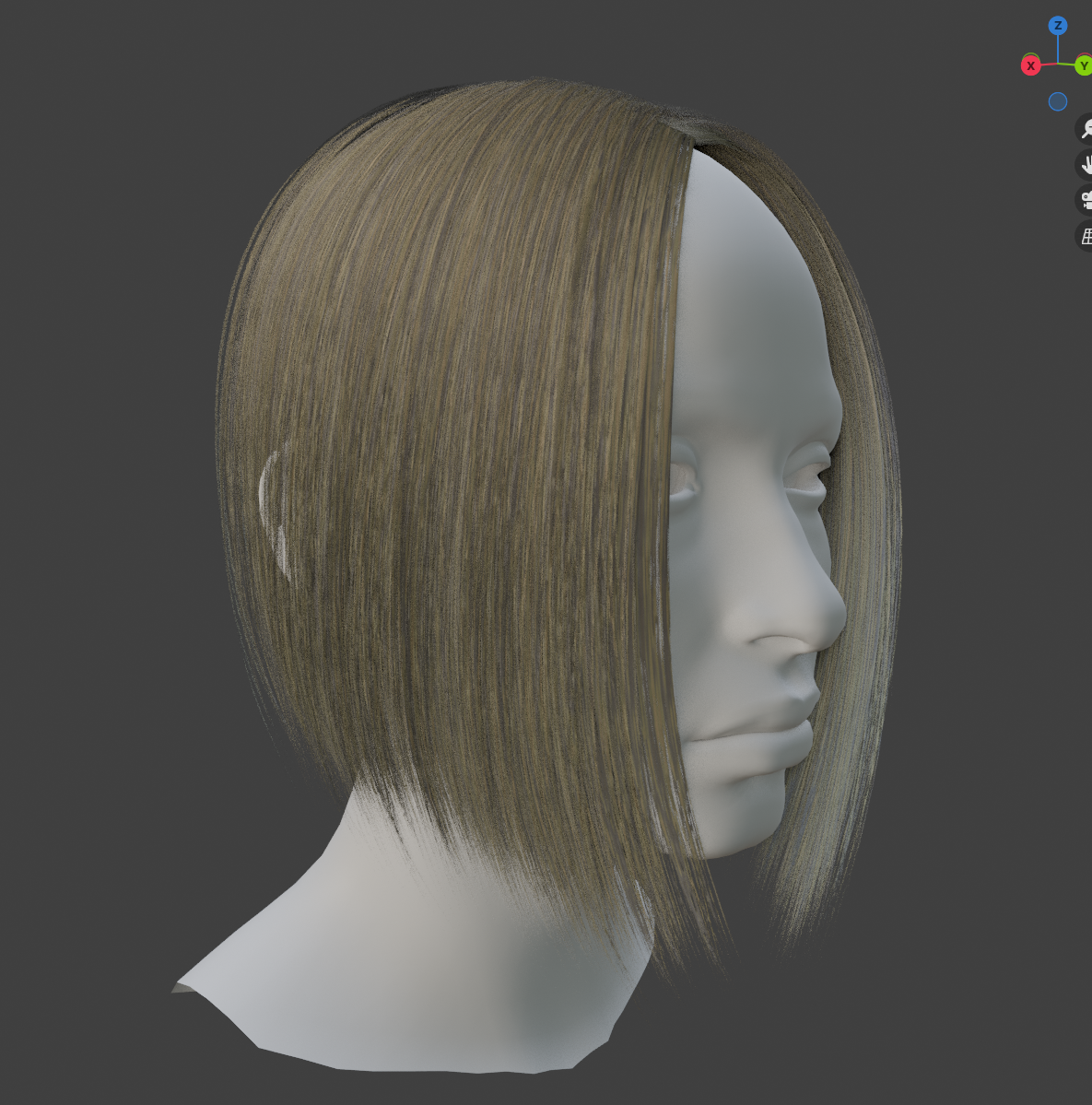This screenshot has width=1092, height=1105.
Task: Click the hand pan view icon
Action: (1086, 165)
